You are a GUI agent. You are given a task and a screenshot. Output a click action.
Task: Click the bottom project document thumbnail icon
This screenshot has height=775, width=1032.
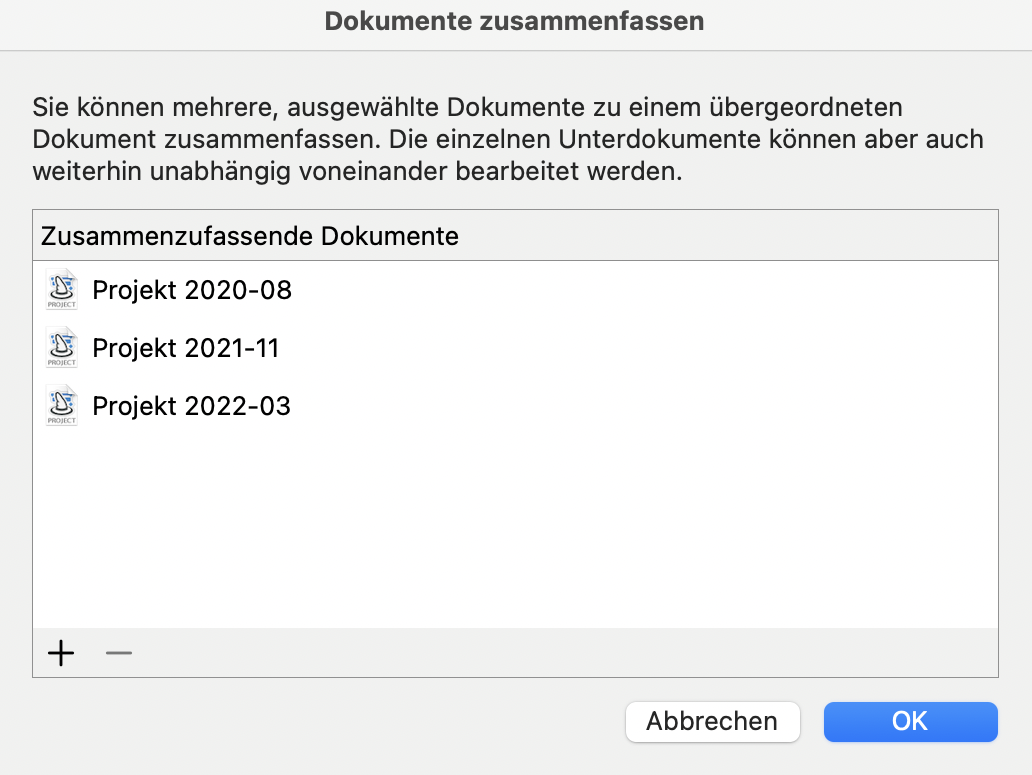tap(61, 405)
